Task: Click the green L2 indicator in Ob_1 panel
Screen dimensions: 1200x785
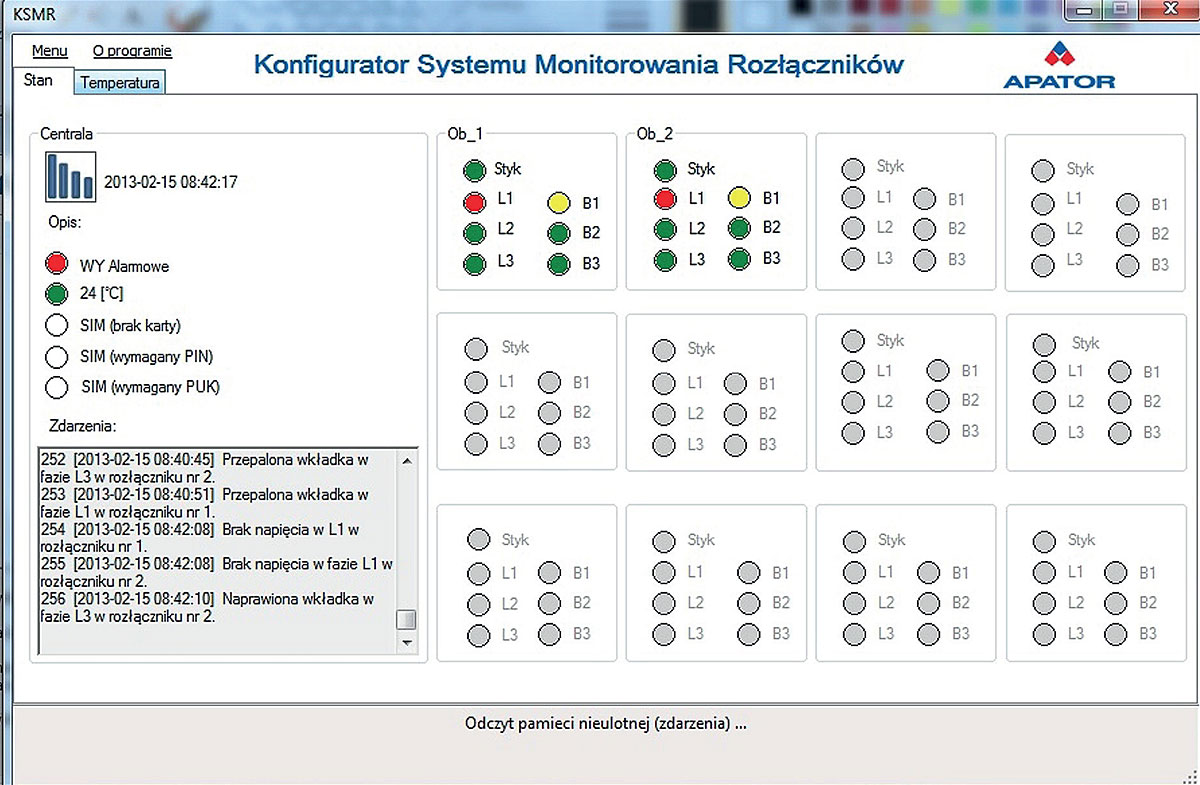Action: point(473,230)
